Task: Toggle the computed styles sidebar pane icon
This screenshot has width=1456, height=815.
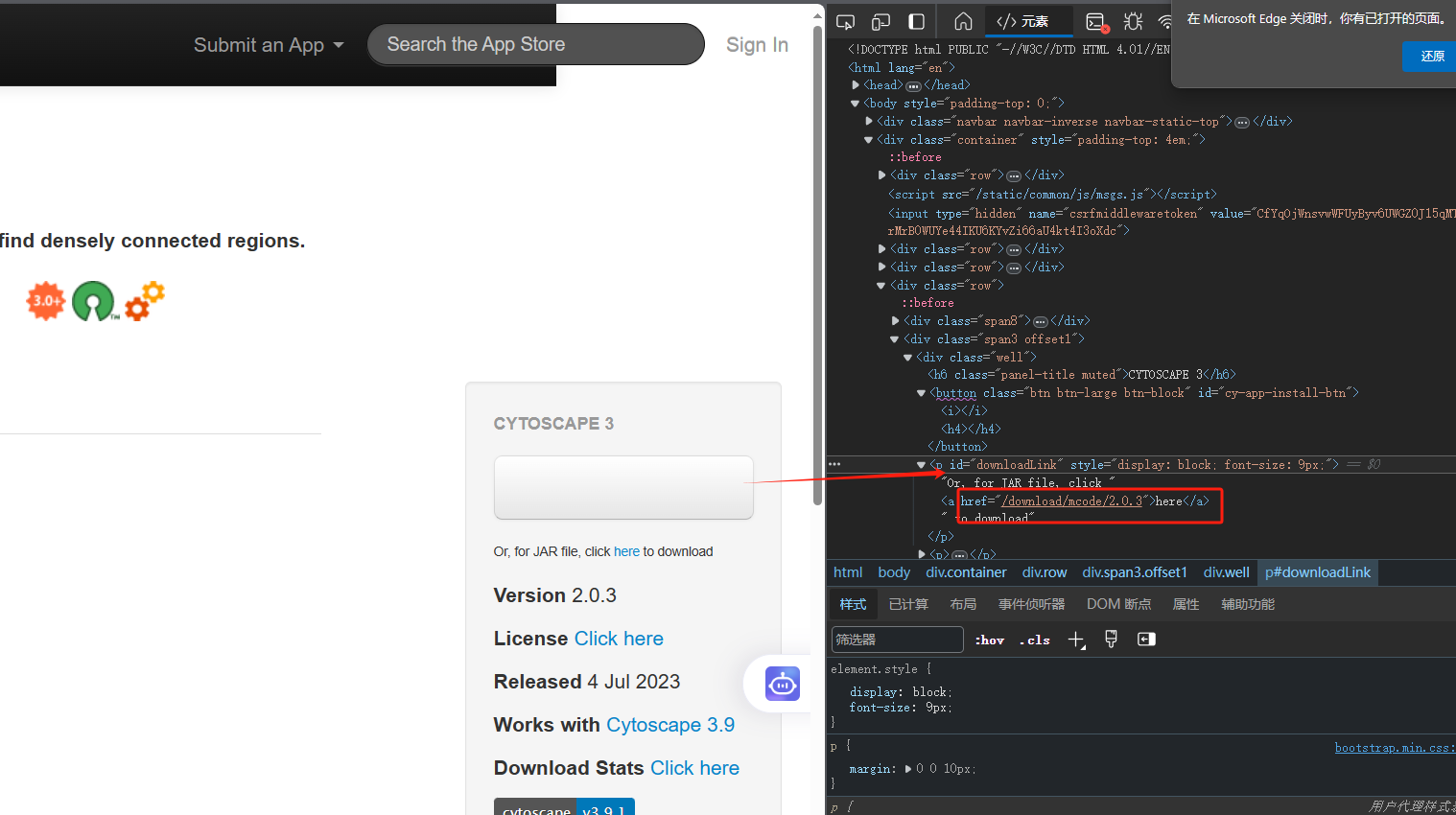Action: coord(1146,640)
